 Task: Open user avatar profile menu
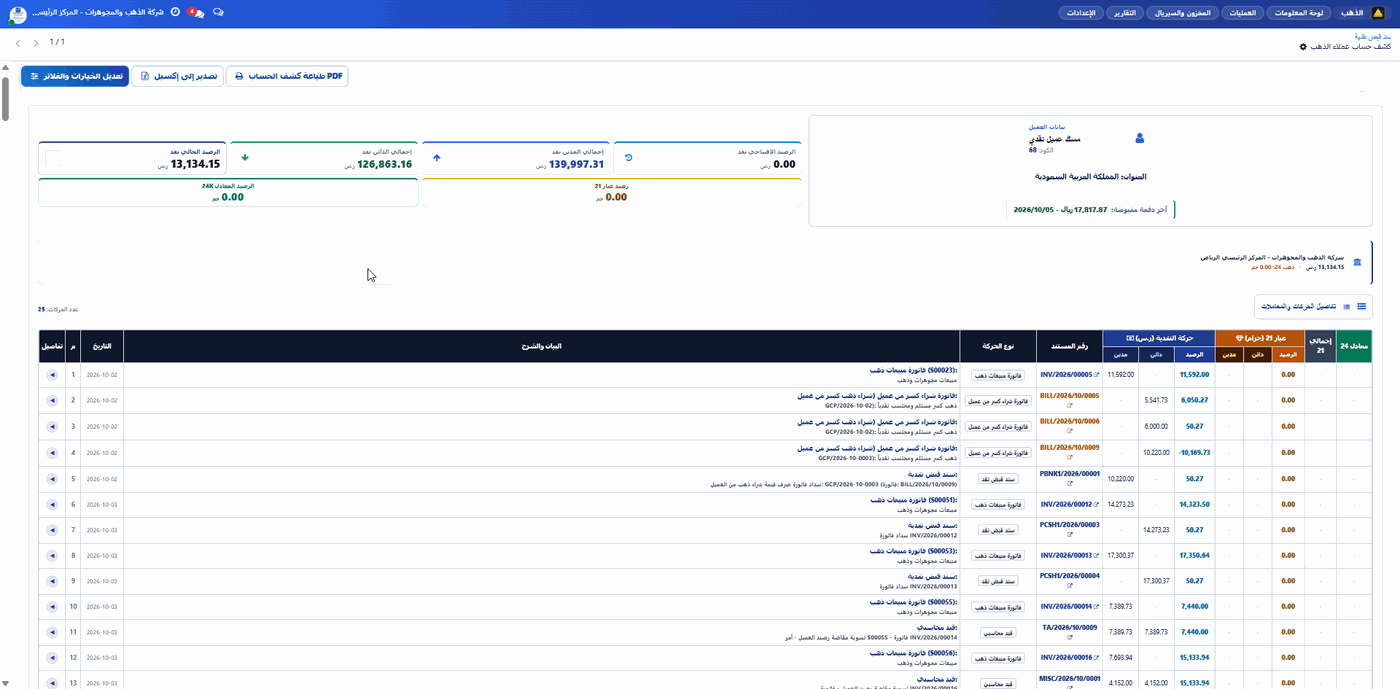pyautogui.click(x=17, y=15)
